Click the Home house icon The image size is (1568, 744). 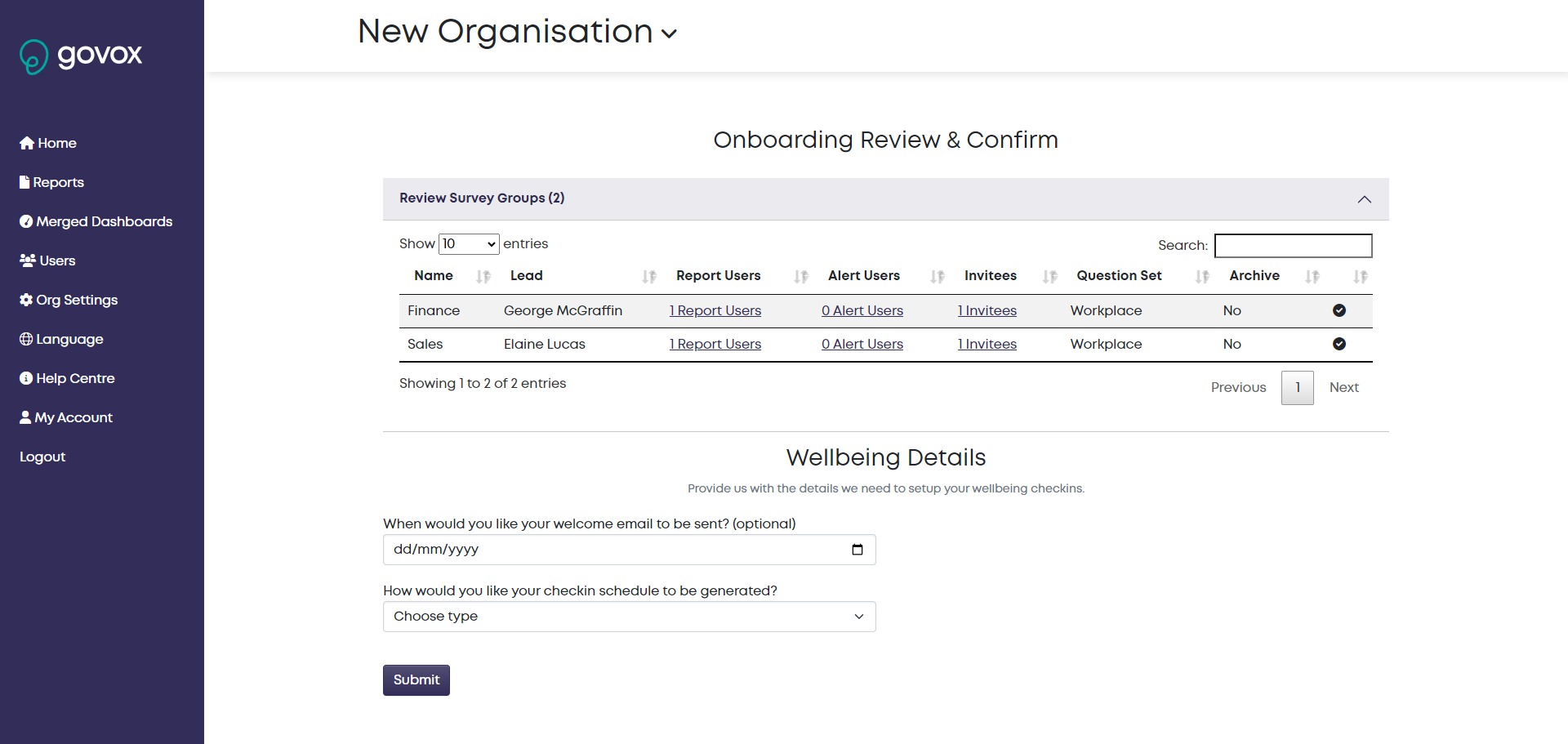27,143
